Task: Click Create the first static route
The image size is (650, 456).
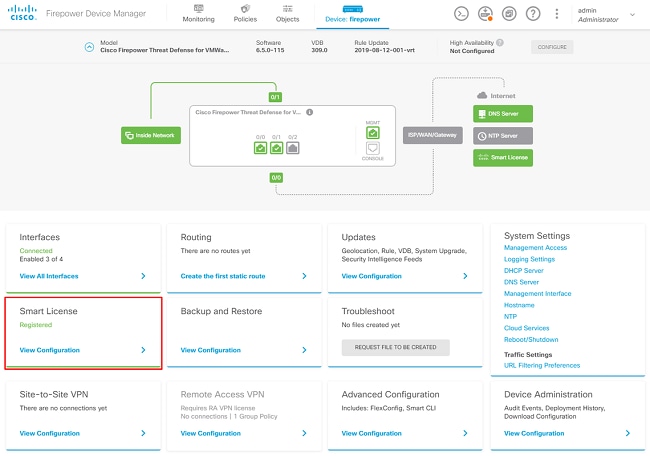Action: pyautogui.click(x=223, y=276)
